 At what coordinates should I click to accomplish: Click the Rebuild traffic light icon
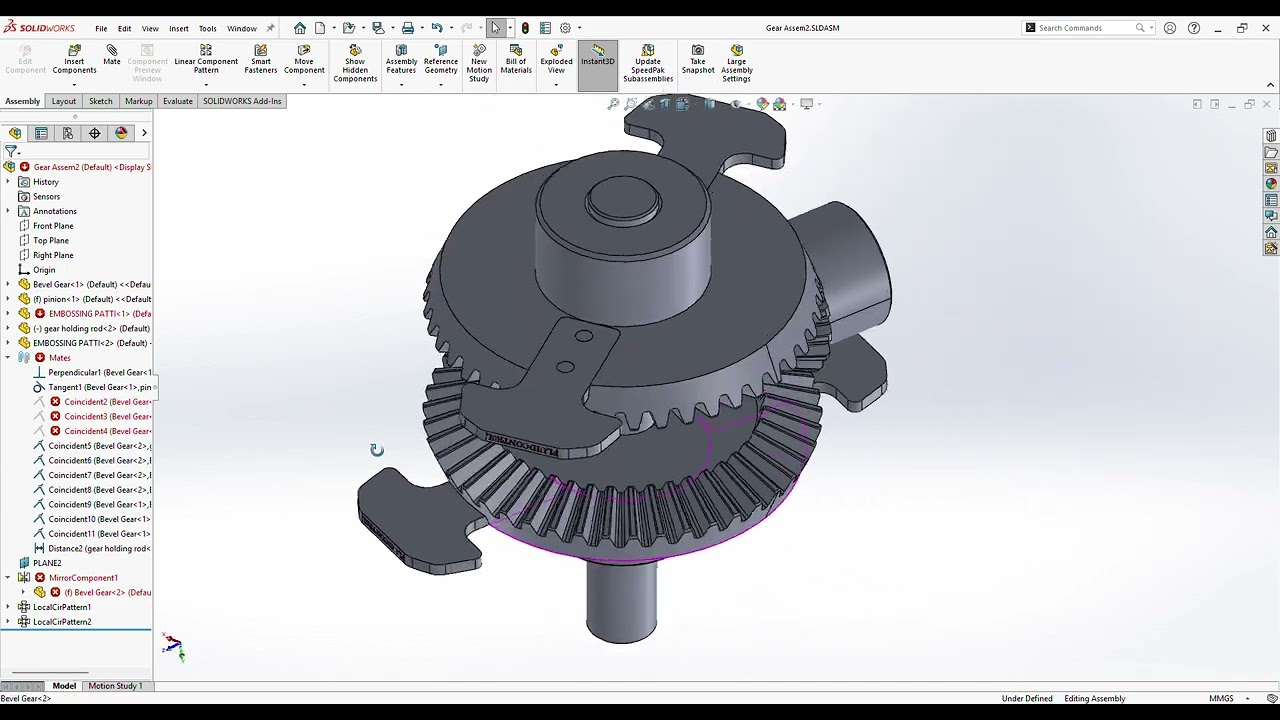coord(525,28)
